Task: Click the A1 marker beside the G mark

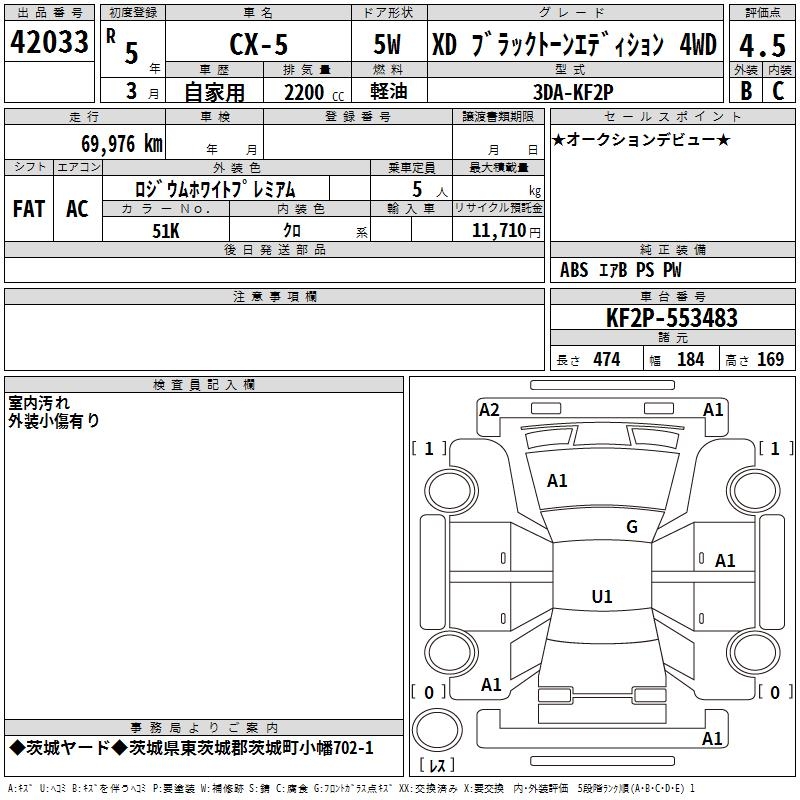Action: tap(725, 561)
